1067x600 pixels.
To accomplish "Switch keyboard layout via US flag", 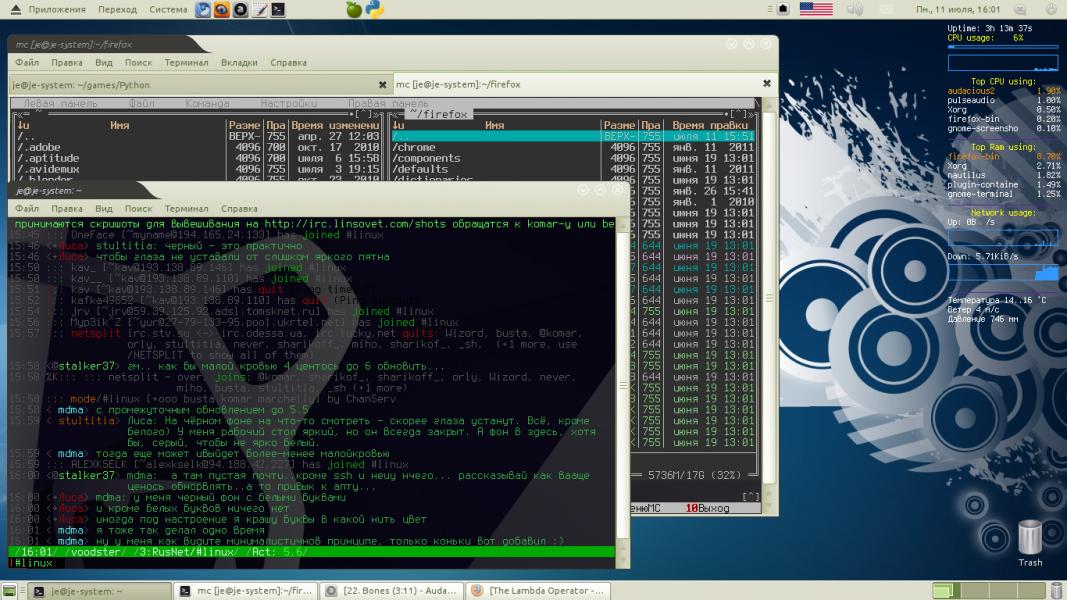I will click(x=816, y=9).
